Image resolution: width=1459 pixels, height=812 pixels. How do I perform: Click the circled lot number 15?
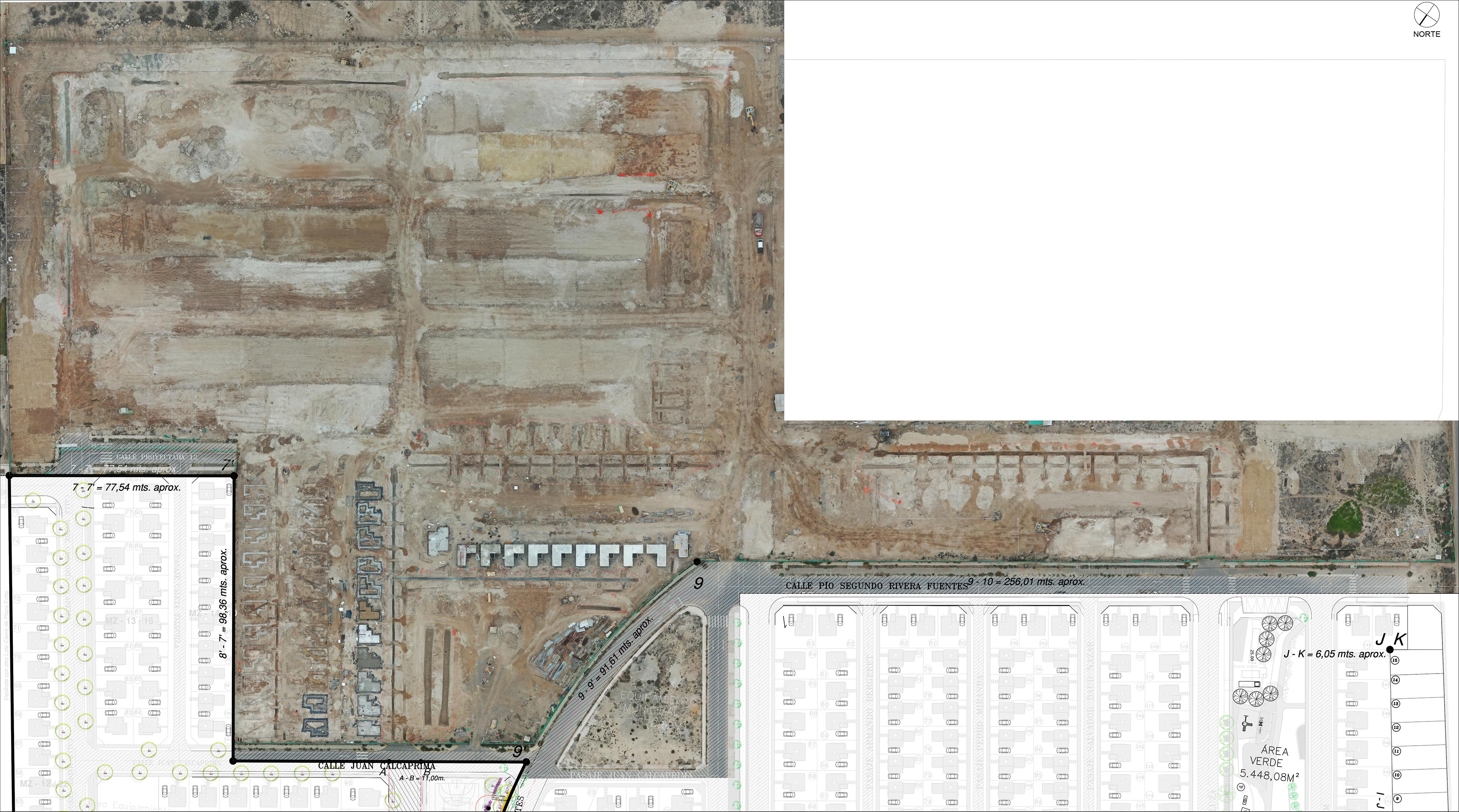[x=1395, y=660]
